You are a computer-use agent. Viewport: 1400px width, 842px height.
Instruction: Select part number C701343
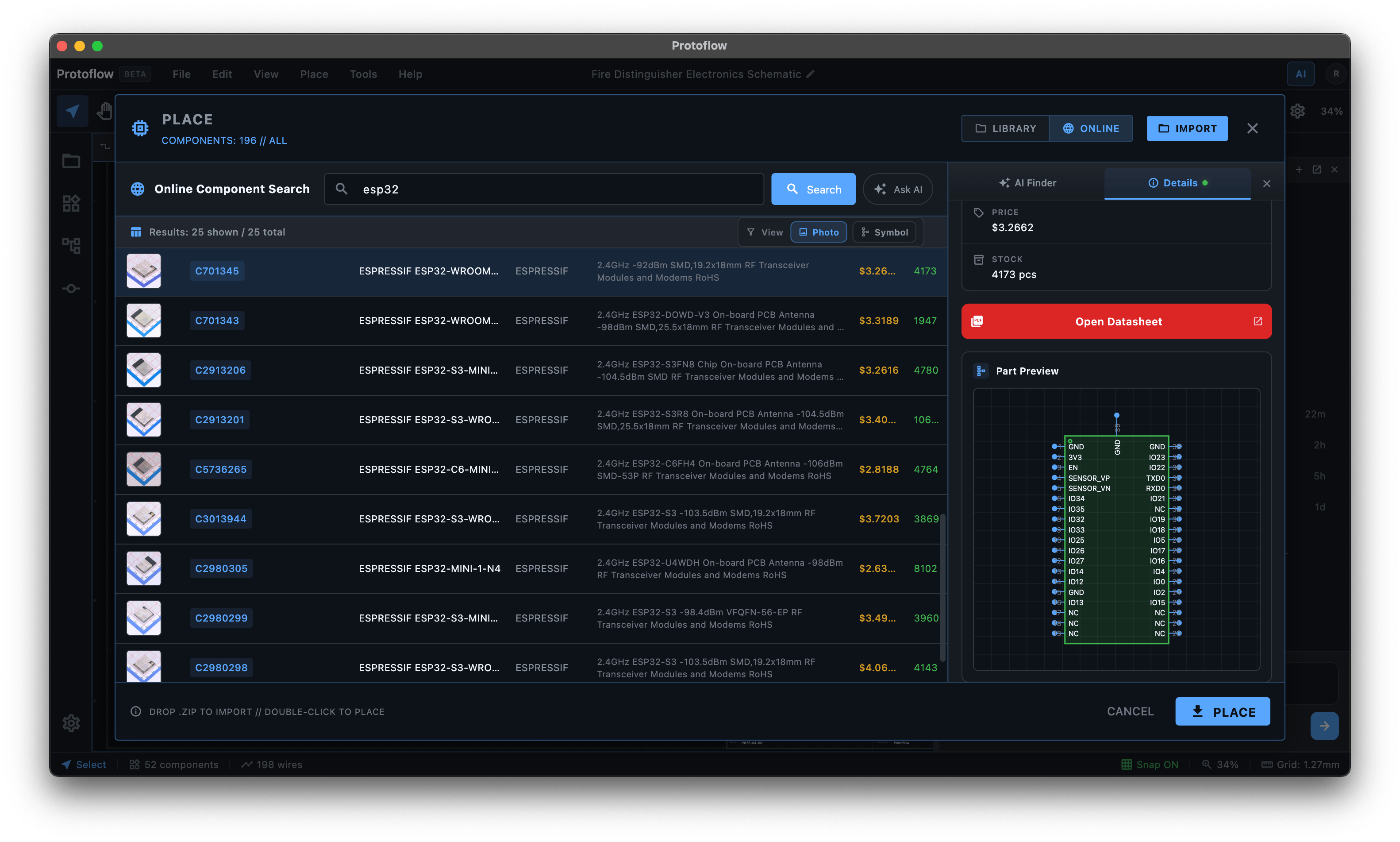click(x=217, y=321)
